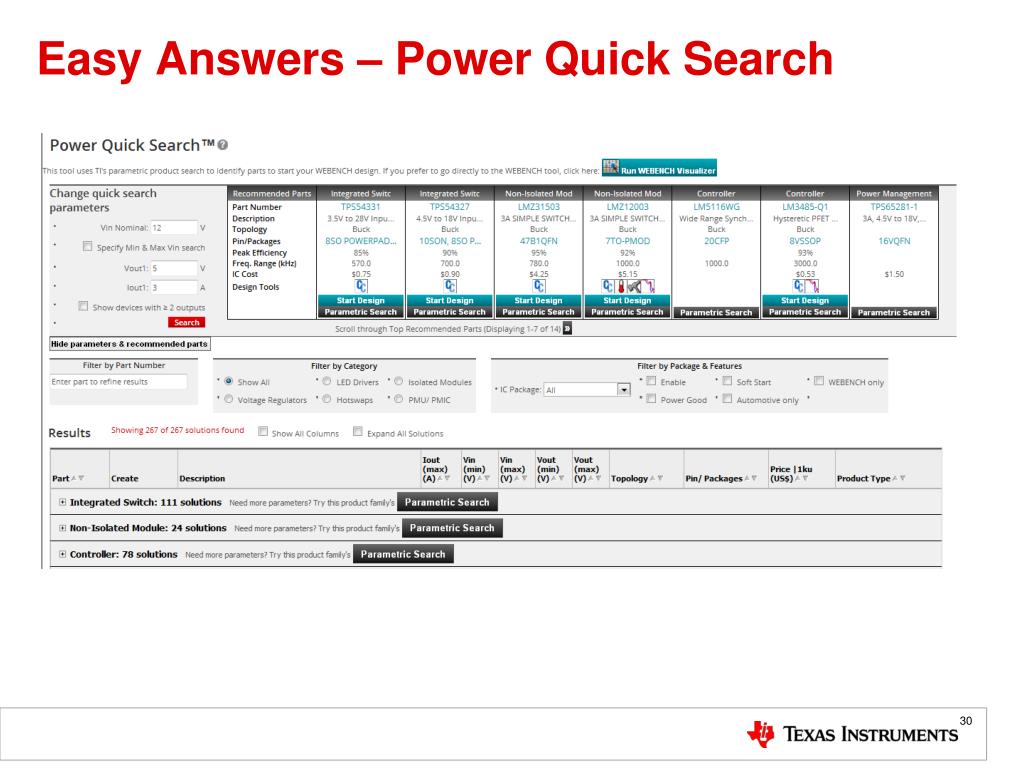Focus the Vin Nominal input field

point(174,228)
